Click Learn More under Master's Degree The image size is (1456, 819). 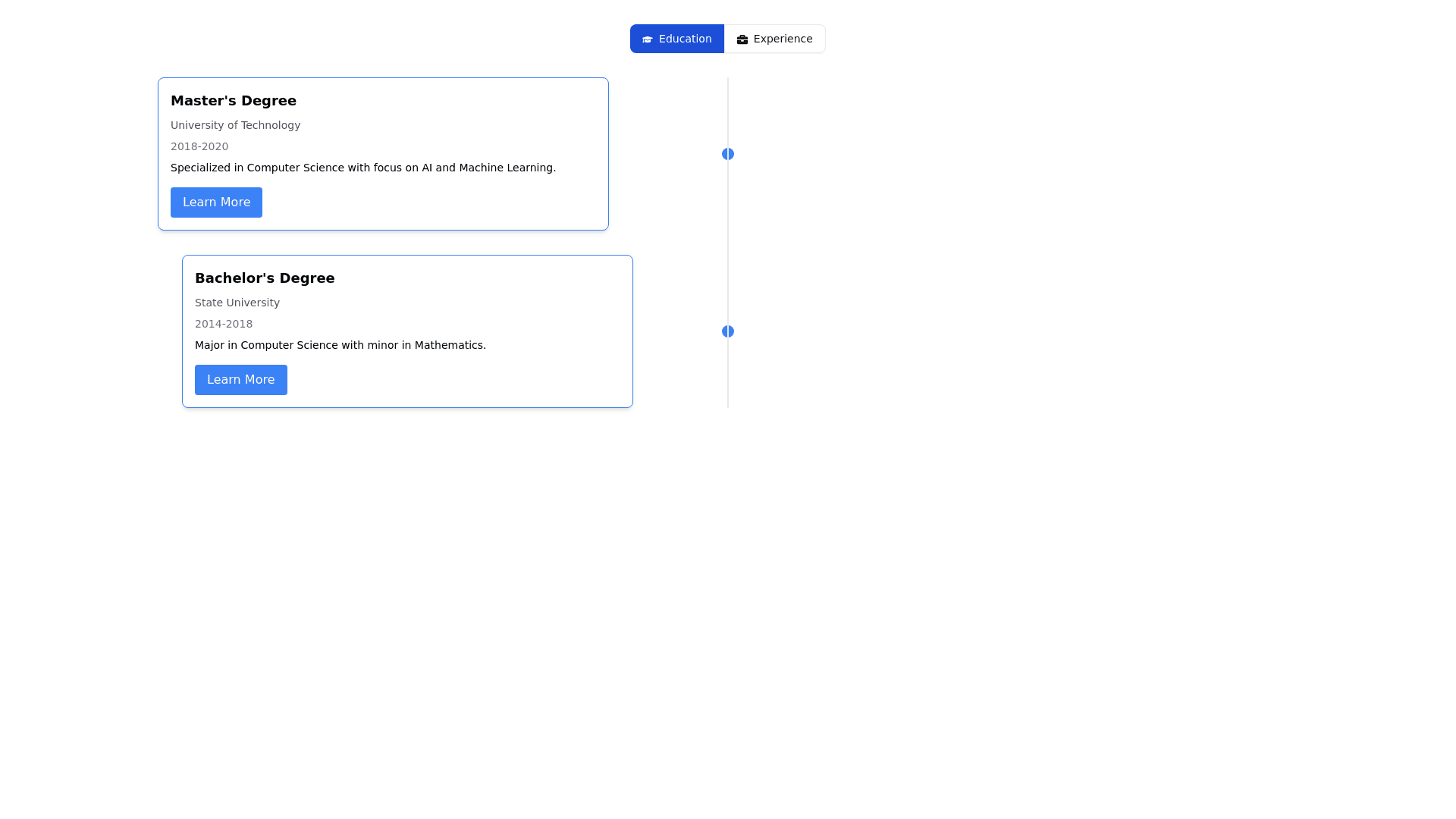point(216,202)
